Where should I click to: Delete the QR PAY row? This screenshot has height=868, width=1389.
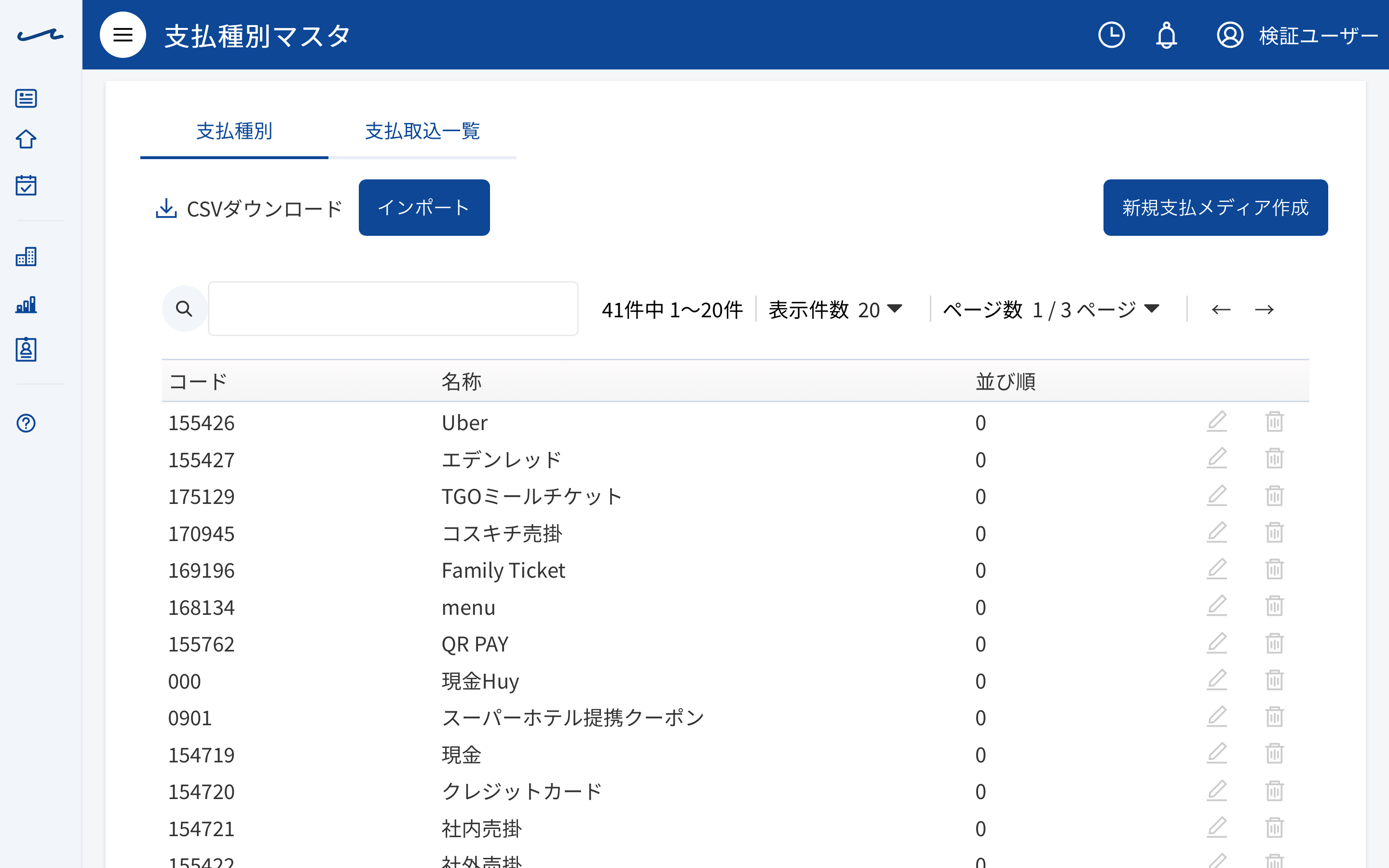[1274, 644]
